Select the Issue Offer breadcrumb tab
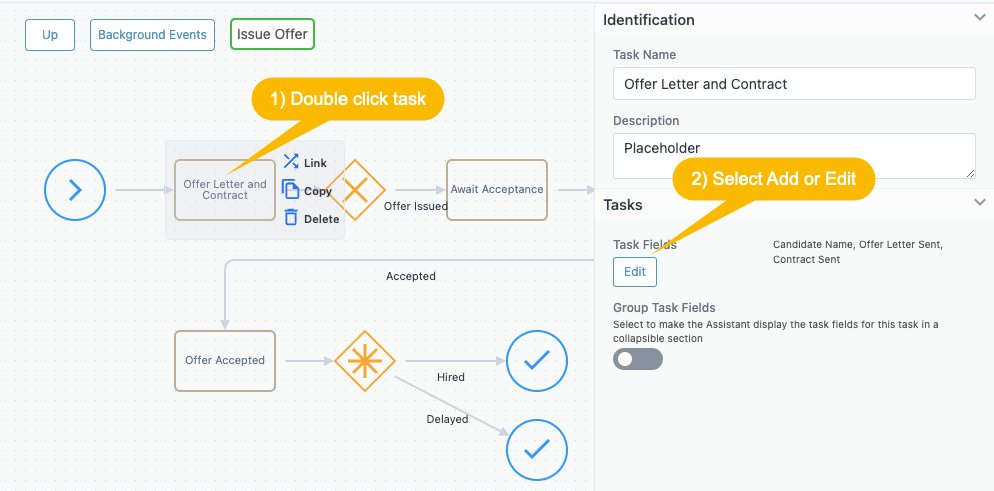The image size is (994, 491). coord(272,35)
